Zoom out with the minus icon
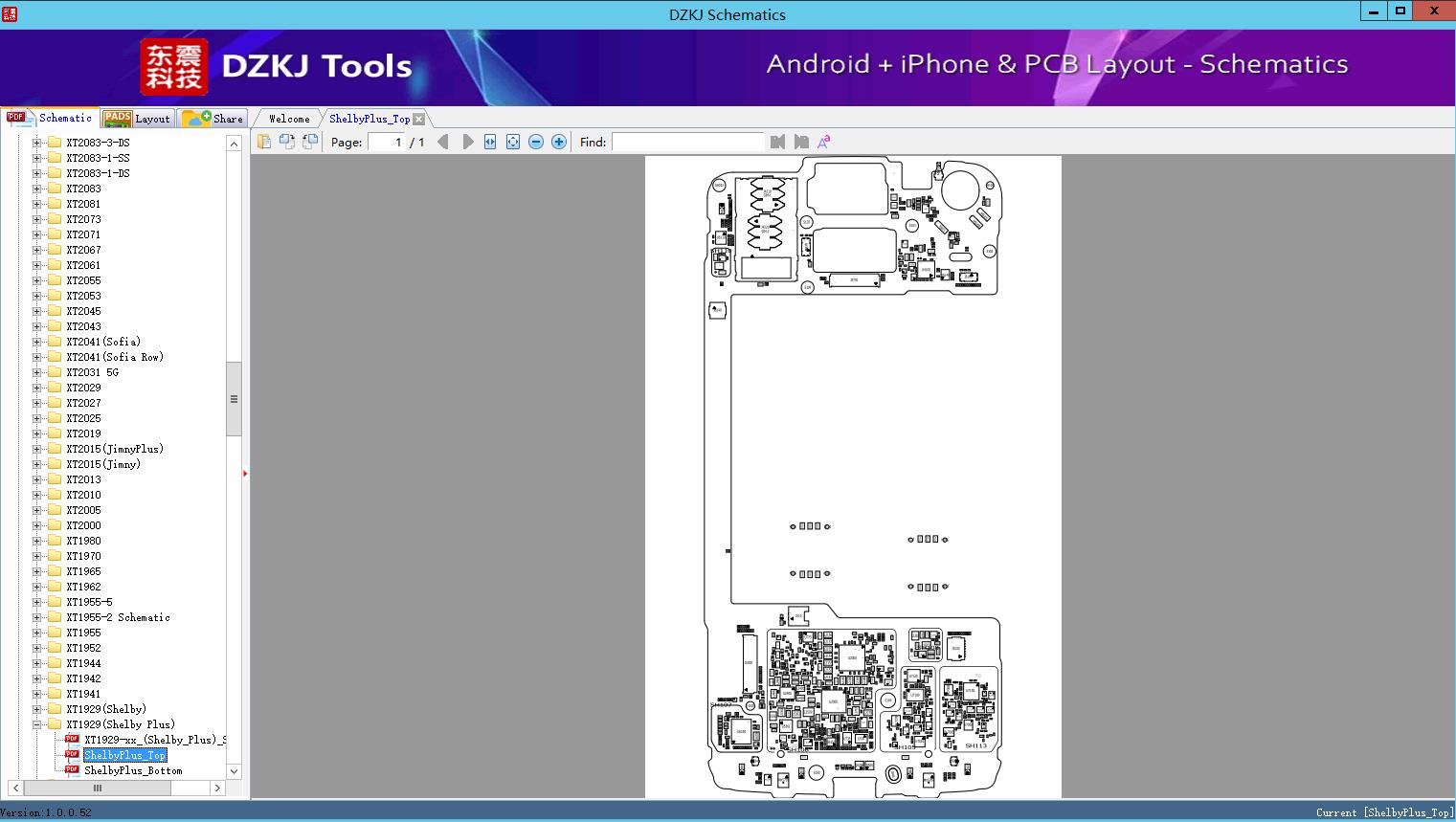This screenshot has height=822, width=1456. pos(536,142)
